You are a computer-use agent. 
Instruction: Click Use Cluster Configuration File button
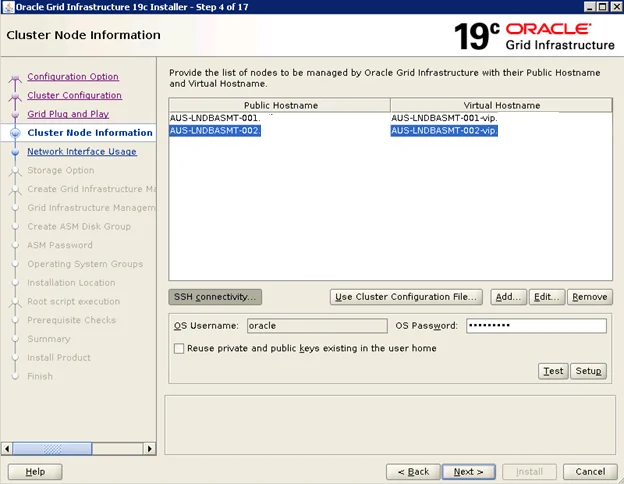pos(406,297)
